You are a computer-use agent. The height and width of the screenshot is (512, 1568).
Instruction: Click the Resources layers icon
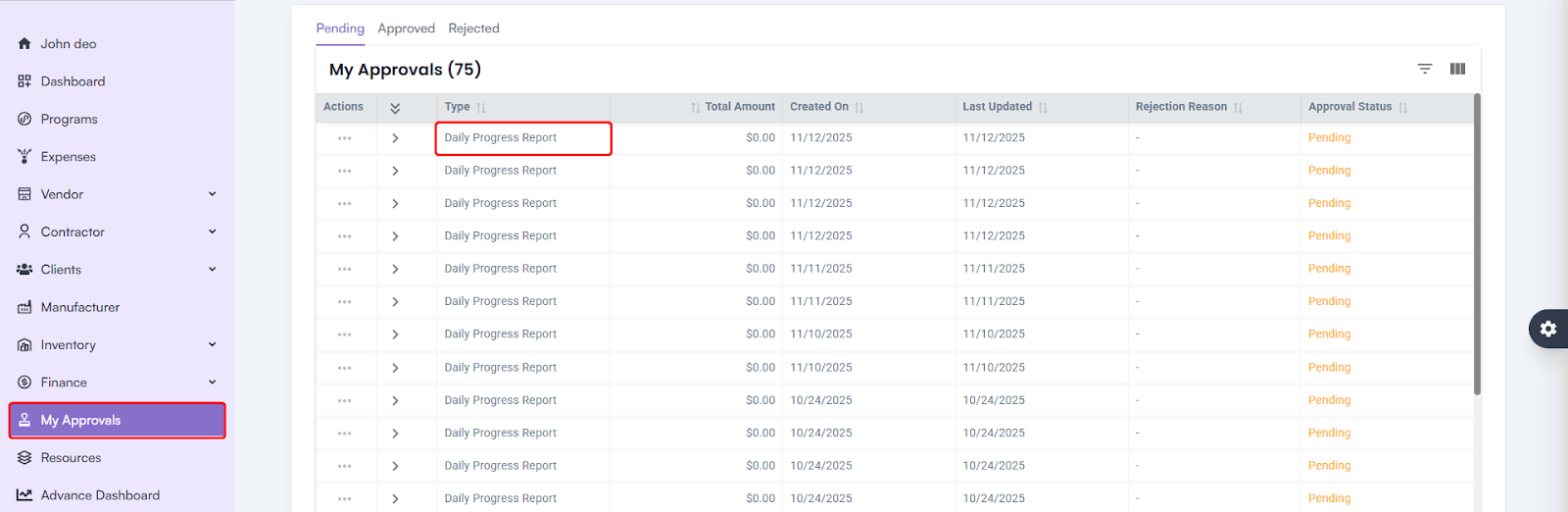tap(24, 458)
